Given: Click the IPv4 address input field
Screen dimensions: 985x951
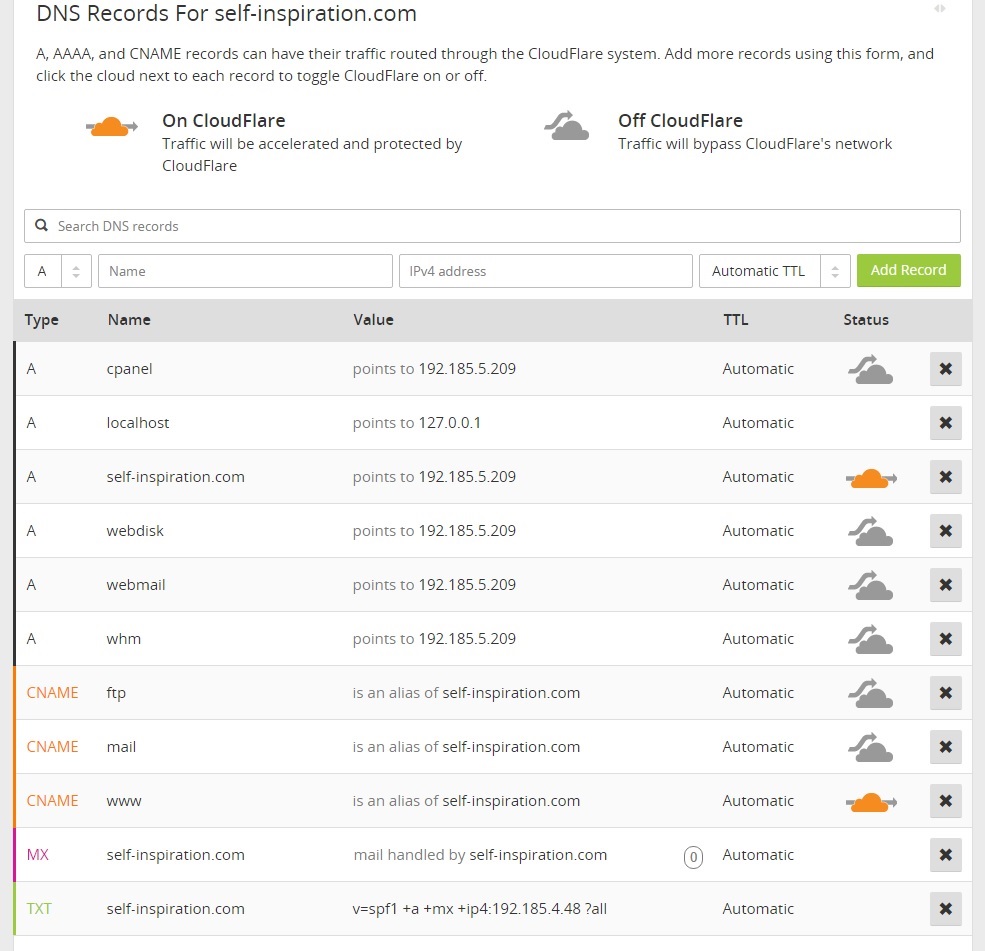Looking at the screenshot, I should click(x=546, y=271).
